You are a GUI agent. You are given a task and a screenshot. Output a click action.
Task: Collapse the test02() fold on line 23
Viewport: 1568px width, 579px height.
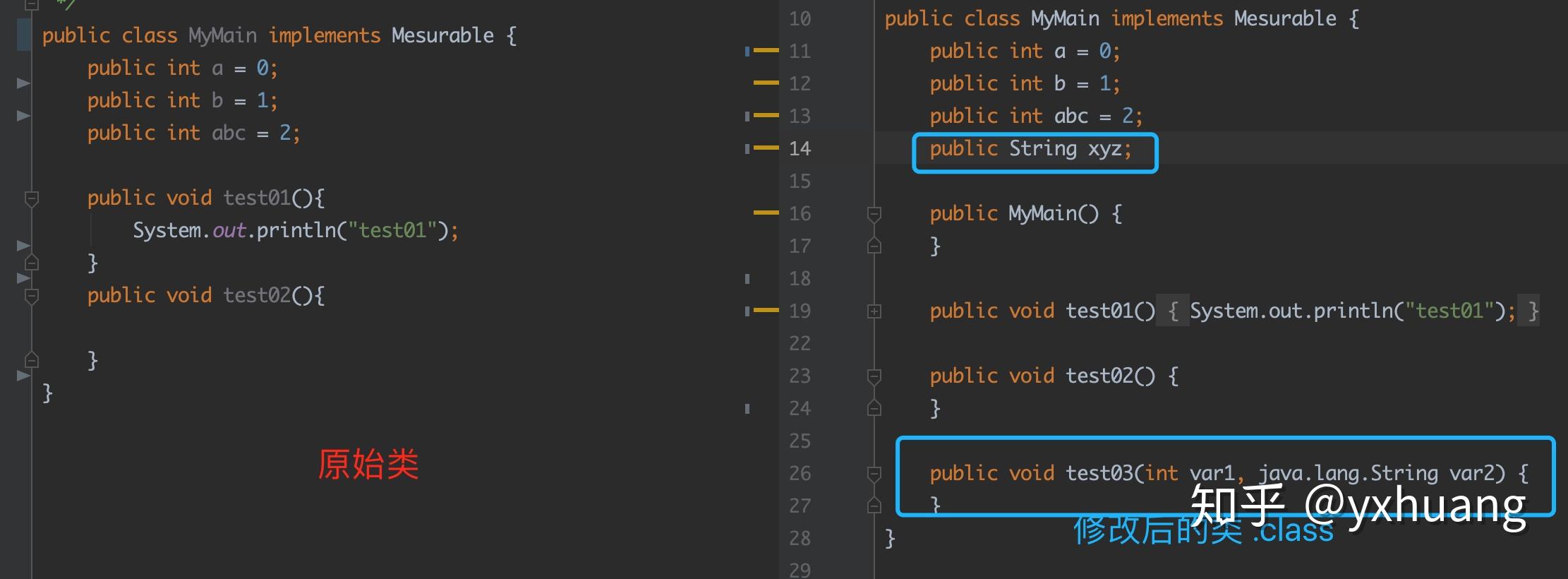[x=874, y=377]
